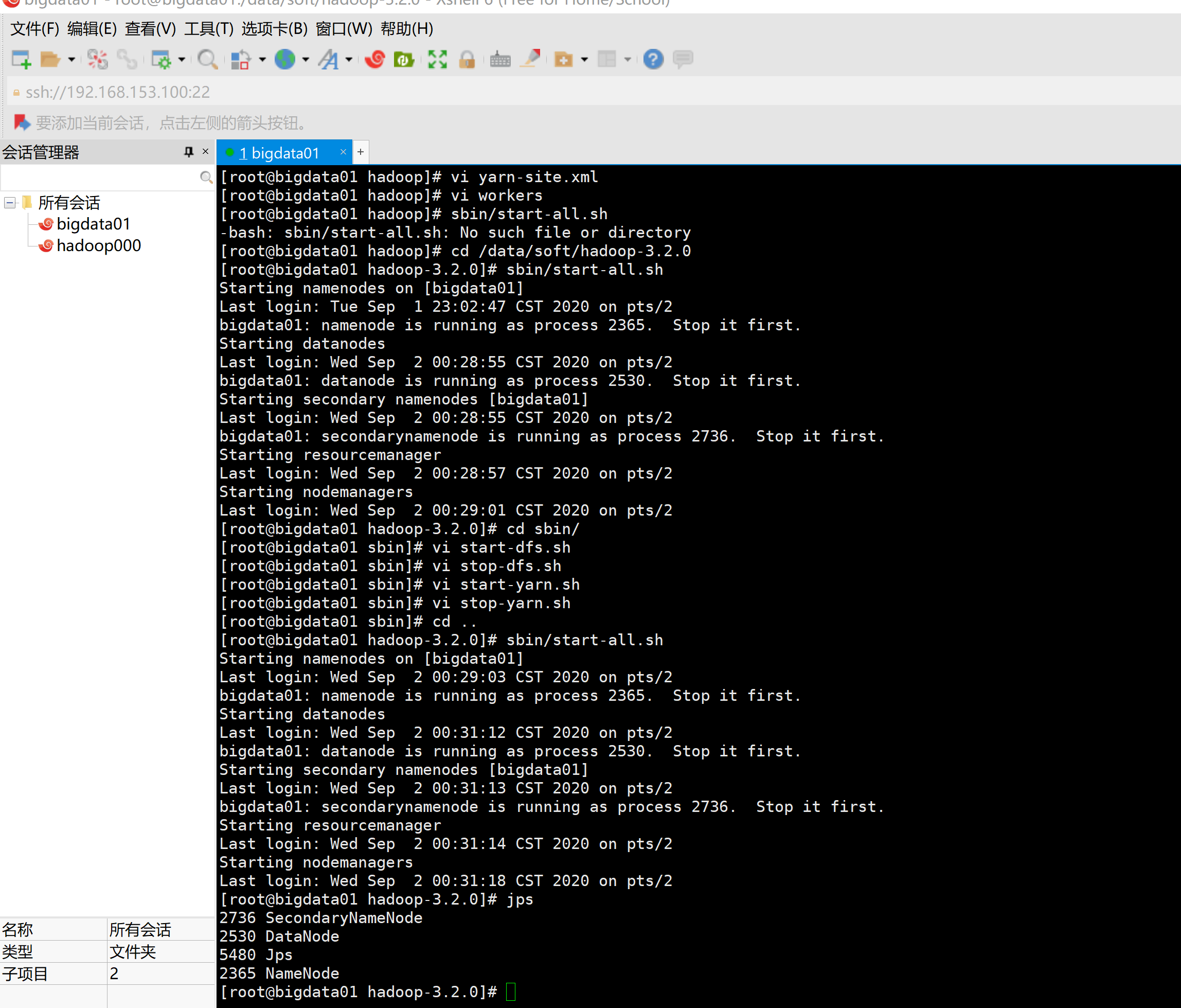The width and height of the screenshot is (1181, 1008).
Task: Open Find with the magnifier icon
Action: tap(207, 59)
